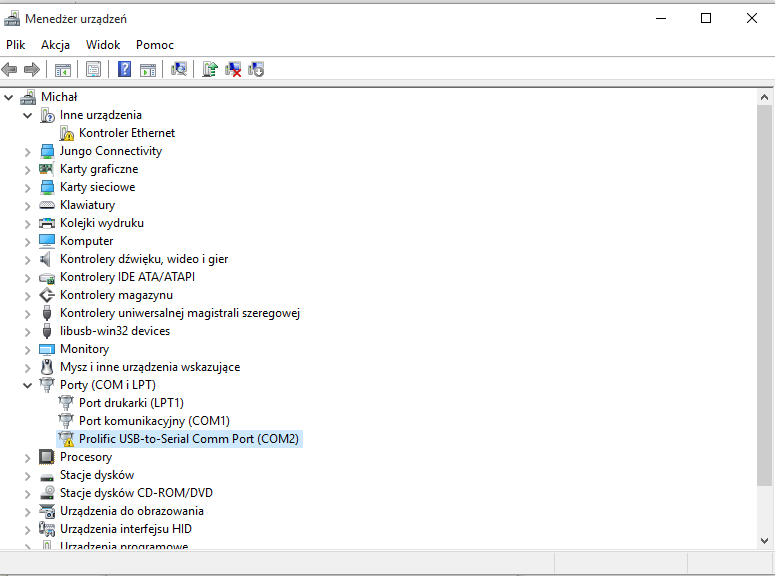
Task: Click the Update driver toolbar icon
Action: point(210,69)
